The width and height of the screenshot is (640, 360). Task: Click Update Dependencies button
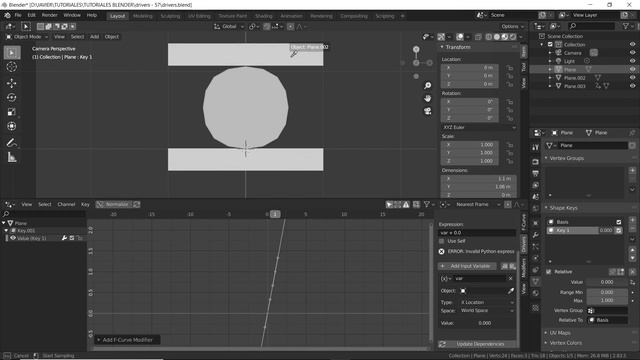coord(476,344)
